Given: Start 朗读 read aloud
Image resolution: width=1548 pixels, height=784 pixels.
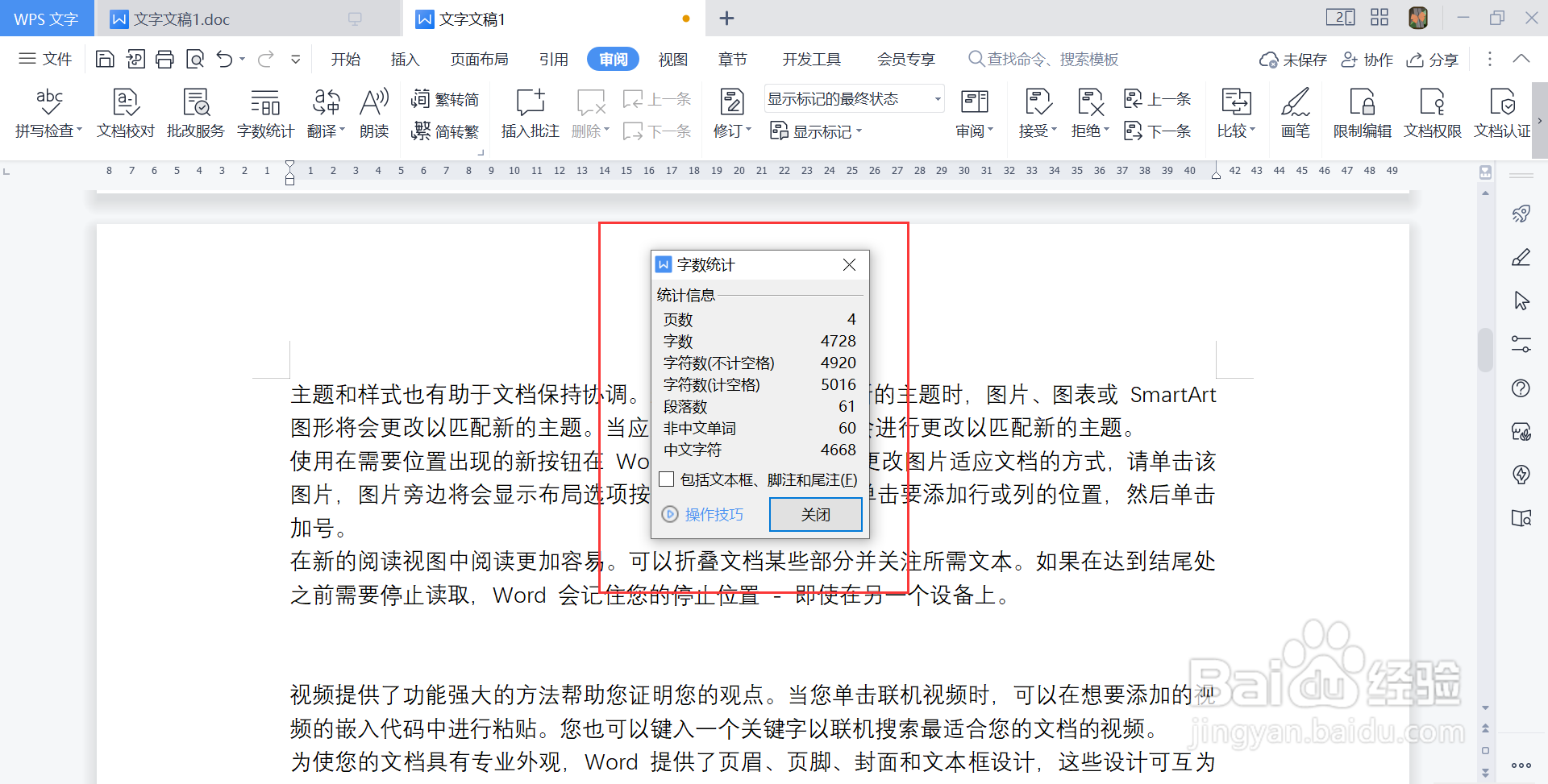Looking at the screenshot, I should pyautogui.click(x=374, y=113).
